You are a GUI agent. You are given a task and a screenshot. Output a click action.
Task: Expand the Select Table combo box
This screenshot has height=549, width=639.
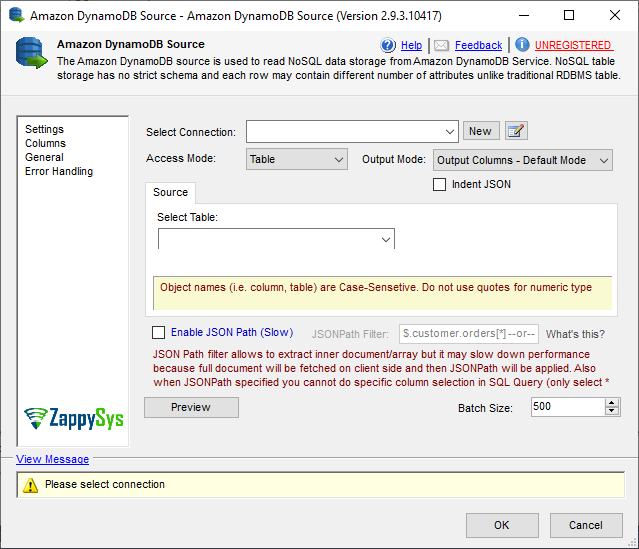click(385, 239)
